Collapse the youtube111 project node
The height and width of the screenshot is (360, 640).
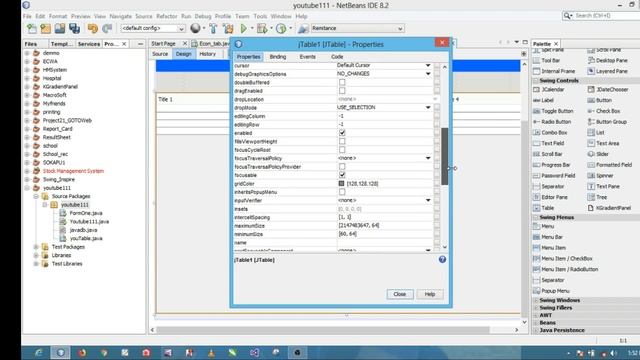pos(27,188)
